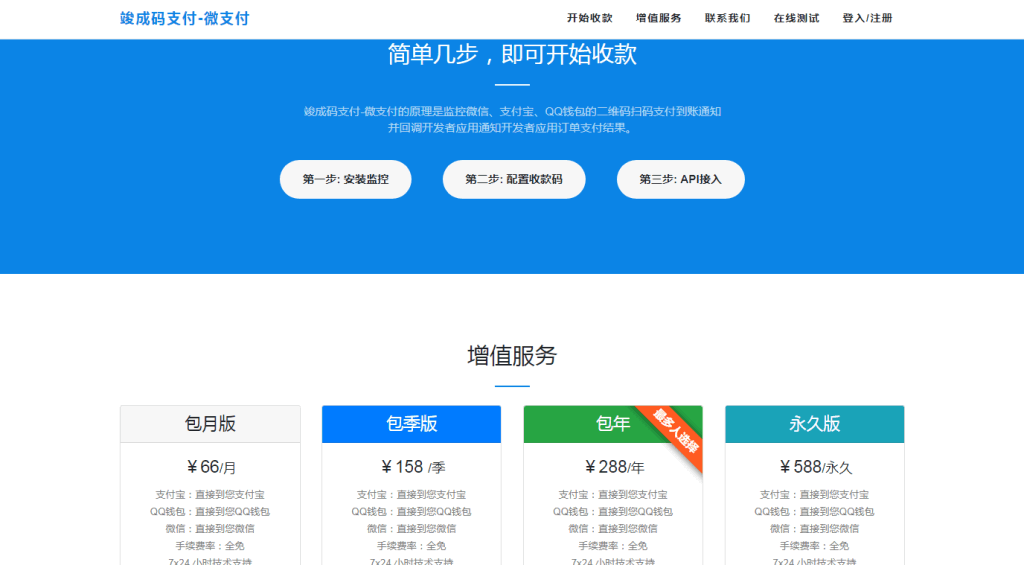Open the 联系我们 nav link
The image size is (1024, 565).
(727, 18)
